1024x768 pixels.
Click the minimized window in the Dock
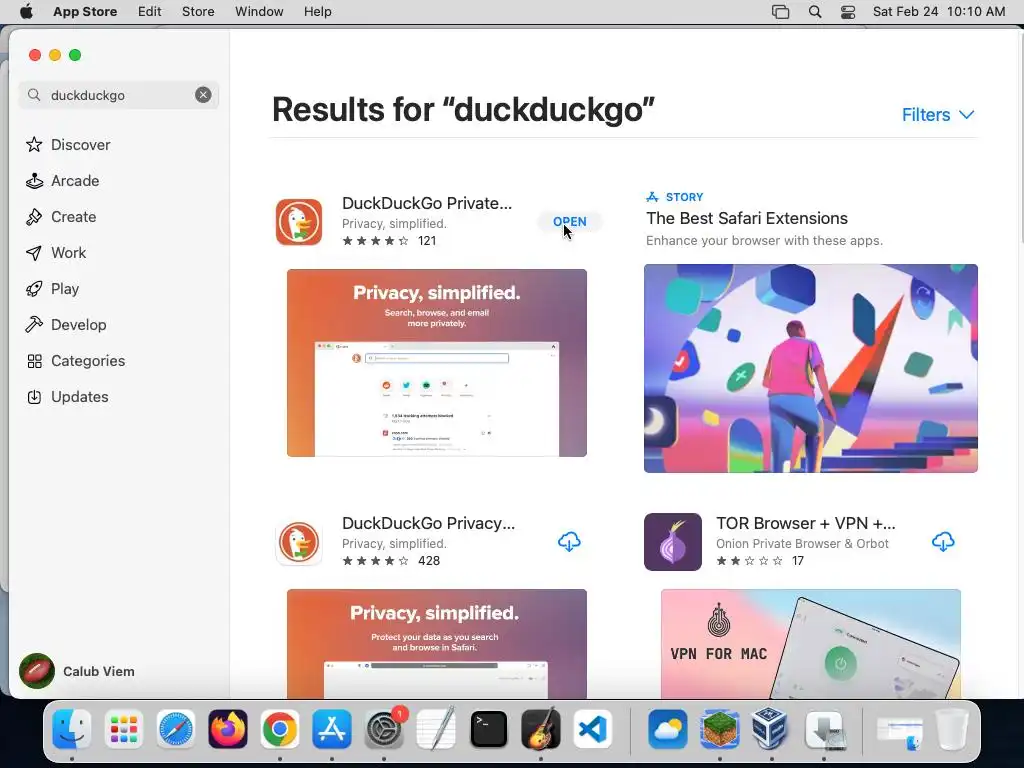coord(899,732)
